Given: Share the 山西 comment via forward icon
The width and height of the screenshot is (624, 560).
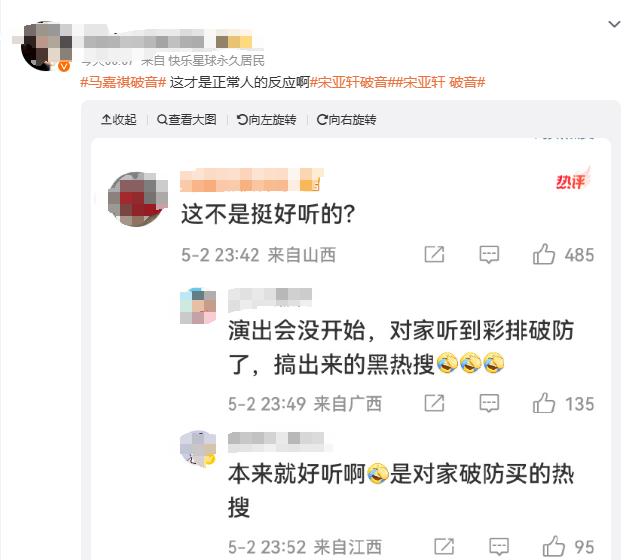Looking at the screenshot, I should point(434,254).
